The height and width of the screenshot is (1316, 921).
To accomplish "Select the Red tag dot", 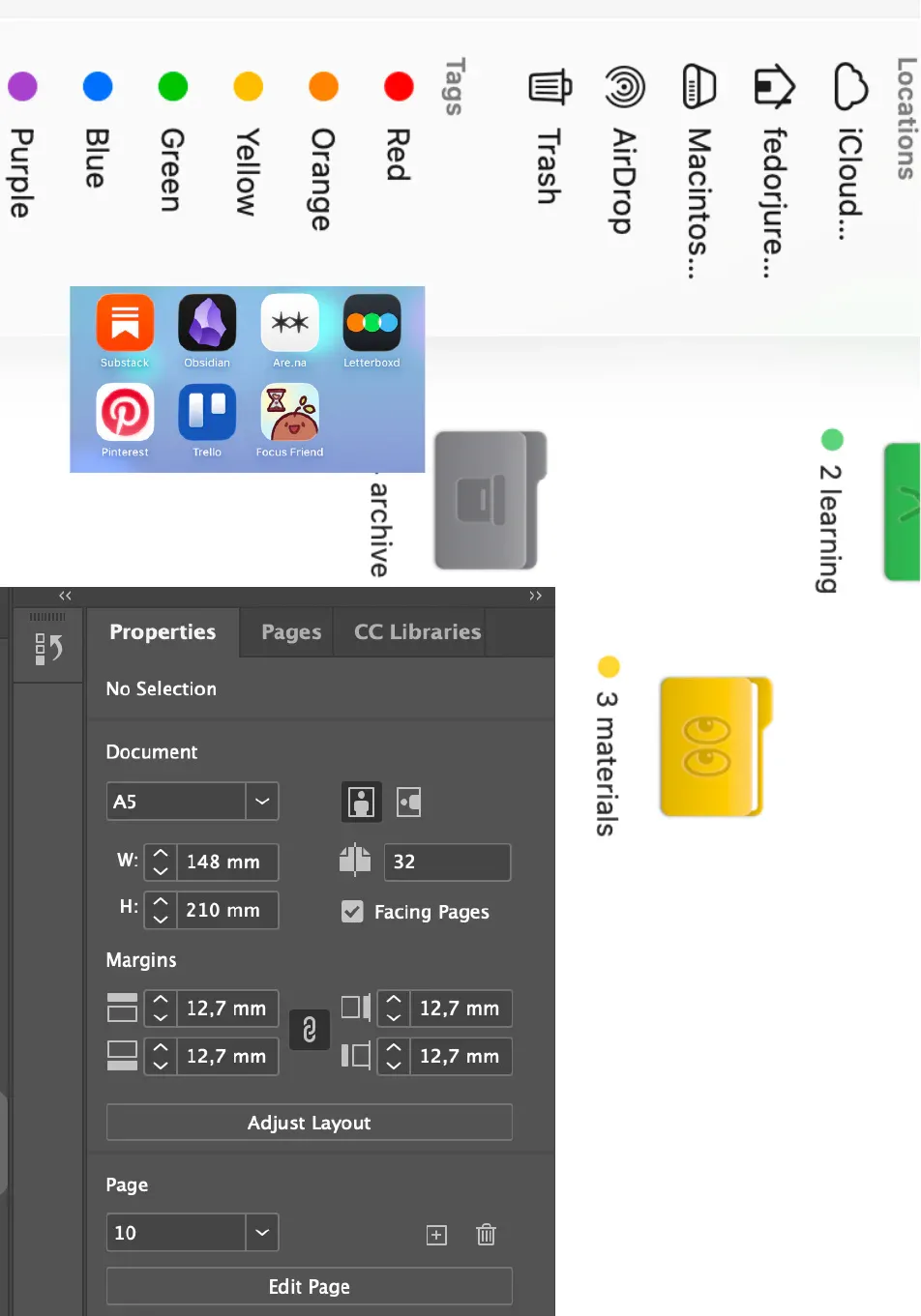I will point(400,87).
